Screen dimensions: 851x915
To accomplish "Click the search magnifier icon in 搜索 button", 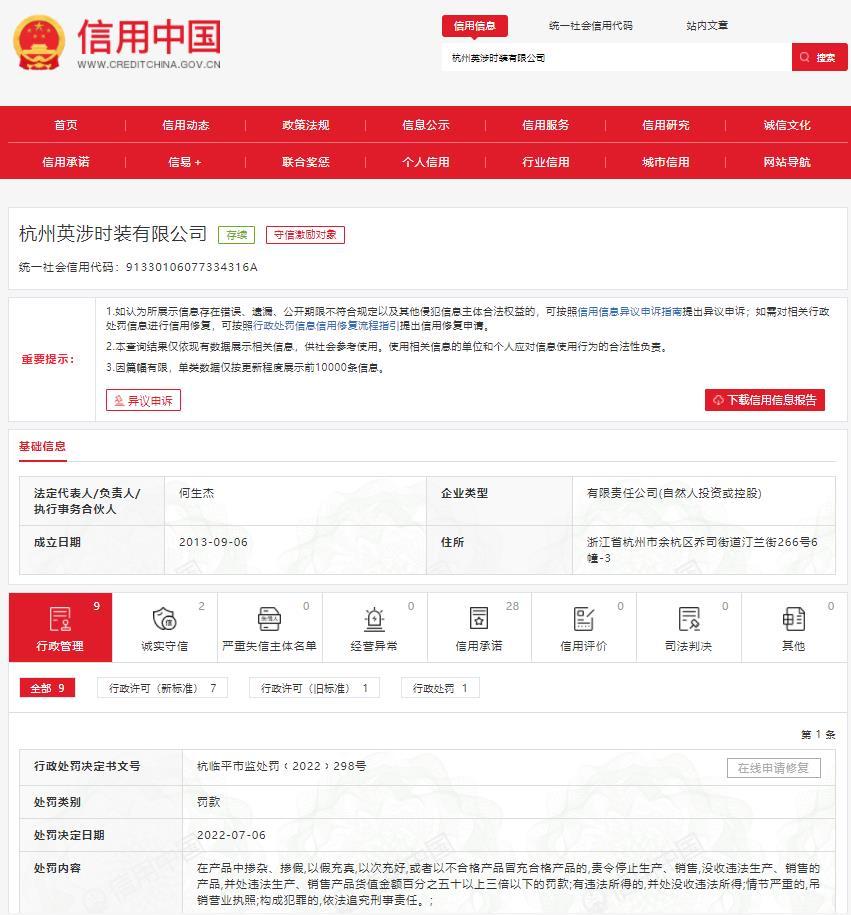I will 805,57.
